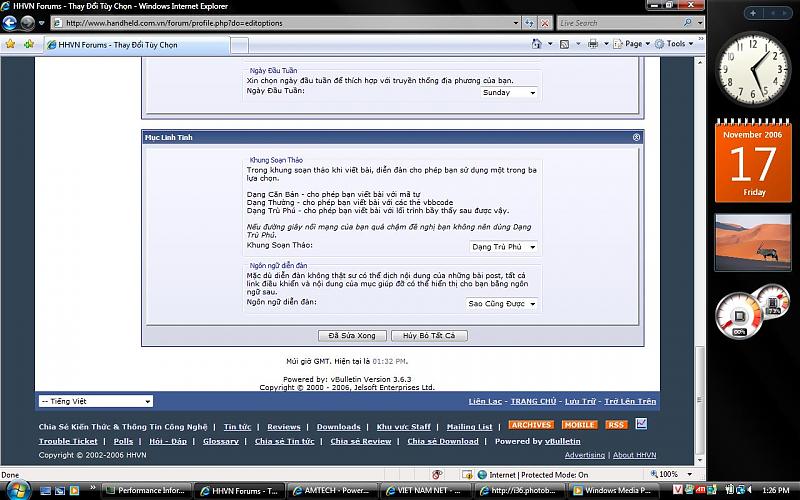Click the Đã Sửa Xong button
Viewport: 800px width, 500px height.
point(351,335)
